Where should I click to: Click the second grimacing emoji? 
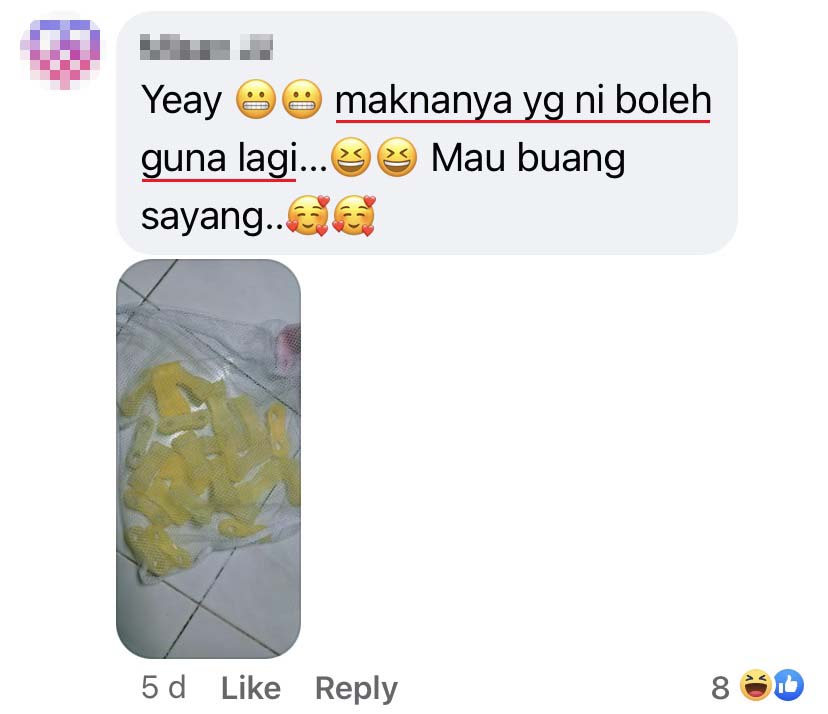coord(302,99)
